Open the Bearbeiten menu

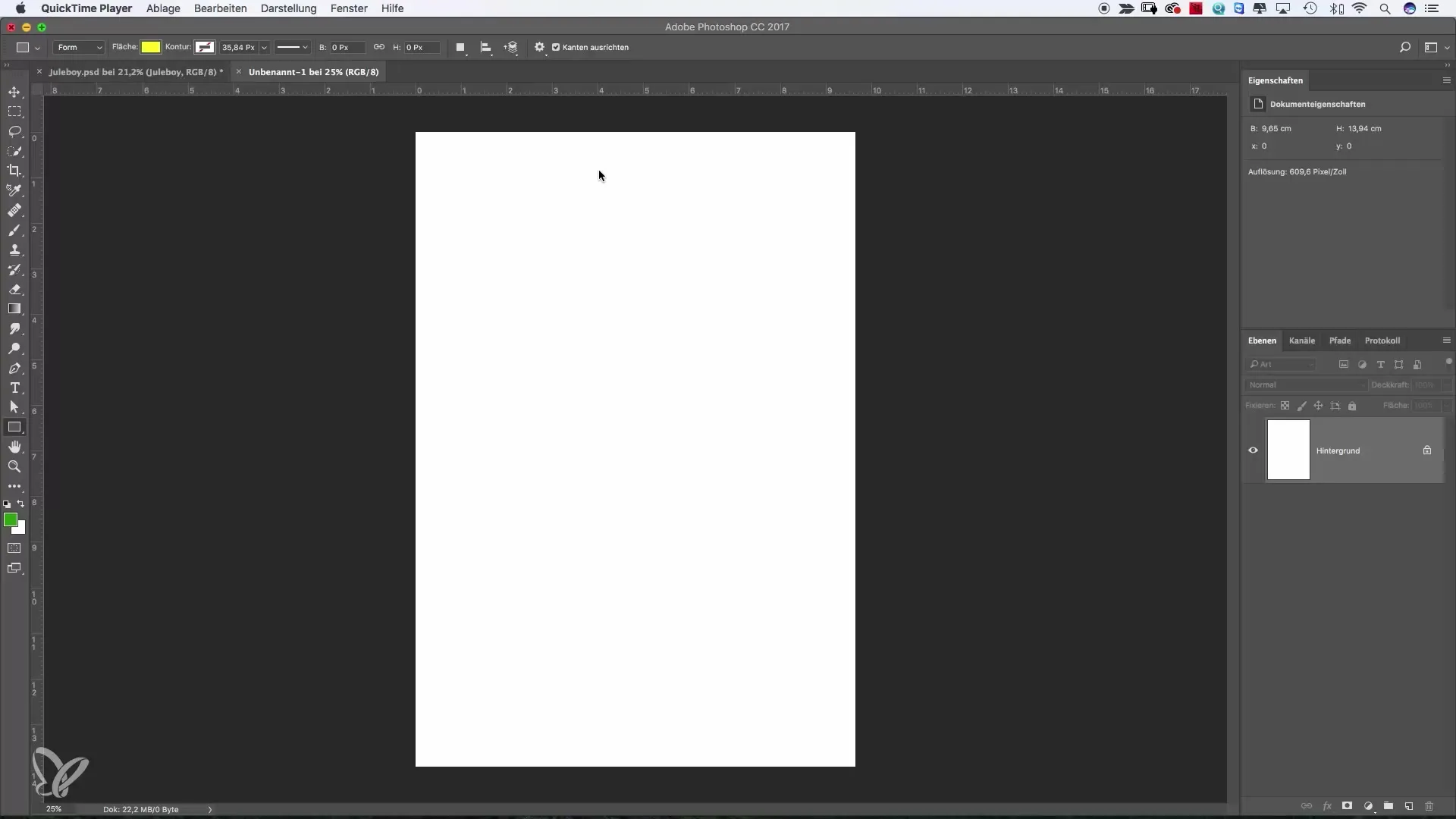[221, 8]
